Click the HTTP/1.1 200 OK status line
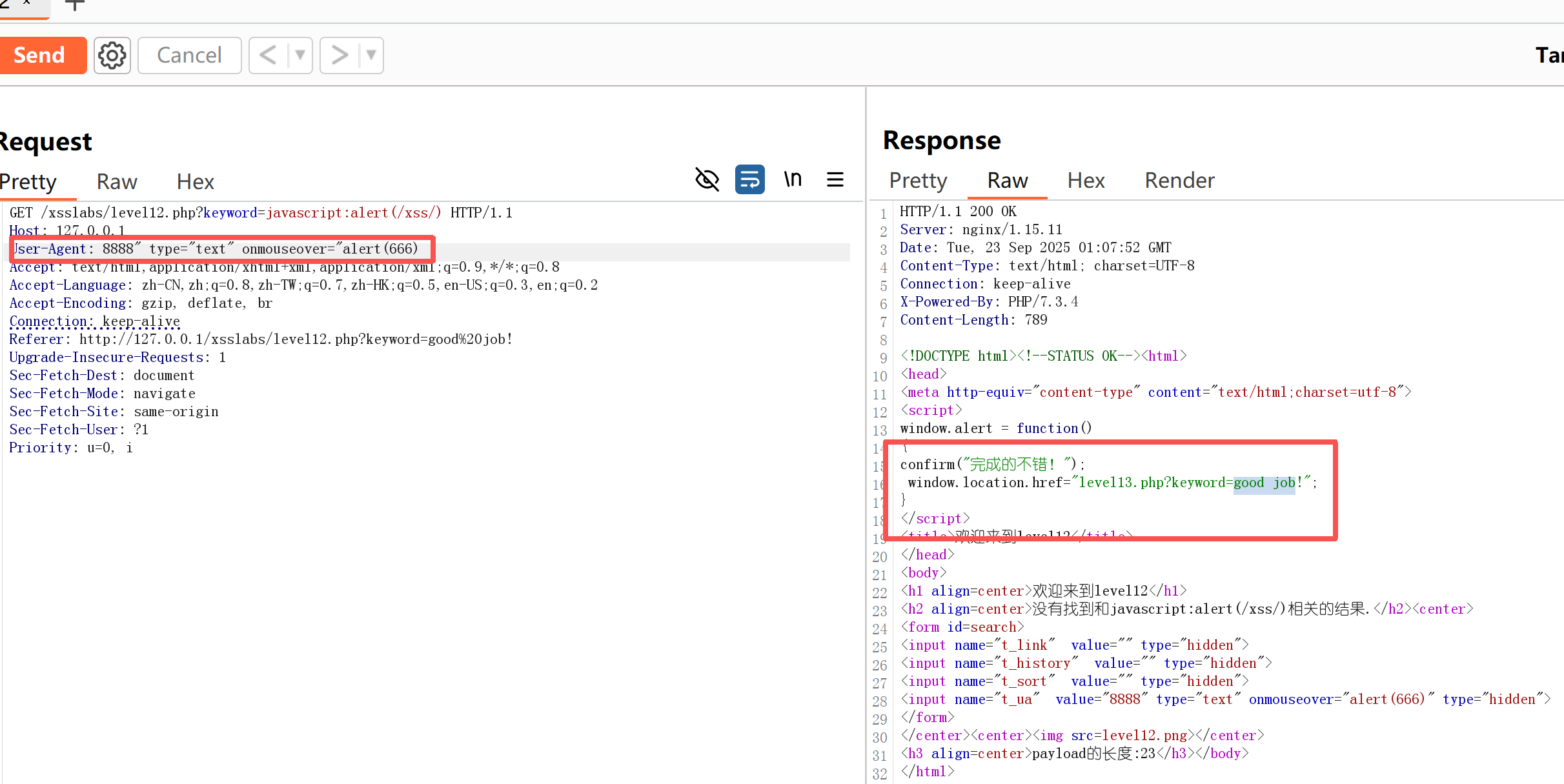Image resolution: width=1564 pixels, height=784 pixels. 958,212
